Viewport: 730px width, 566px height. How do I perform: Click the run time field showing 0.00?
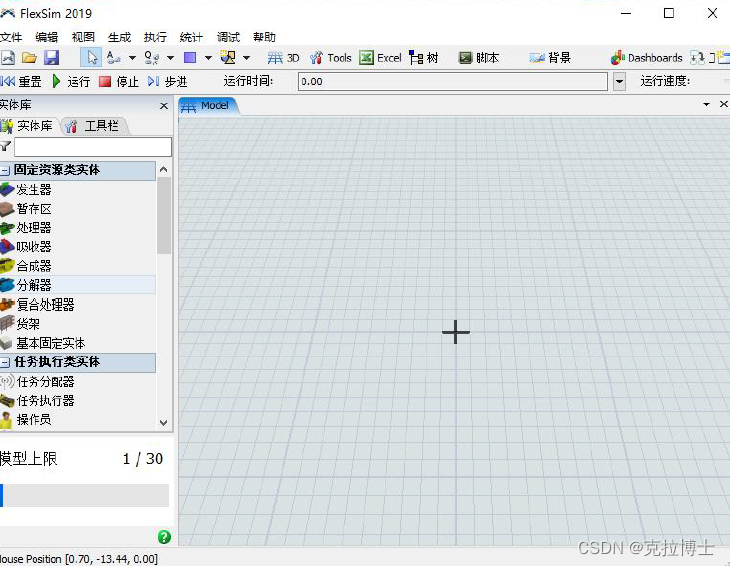pyautogui.click(x=453, y=81)
